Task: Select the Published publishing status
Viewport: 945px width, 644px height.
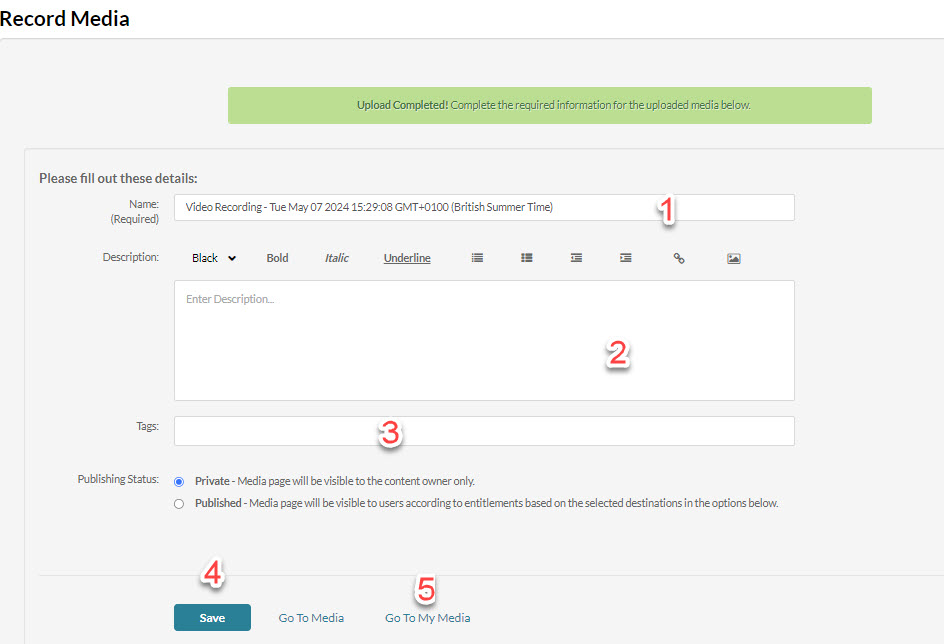Action: [179, 503]
